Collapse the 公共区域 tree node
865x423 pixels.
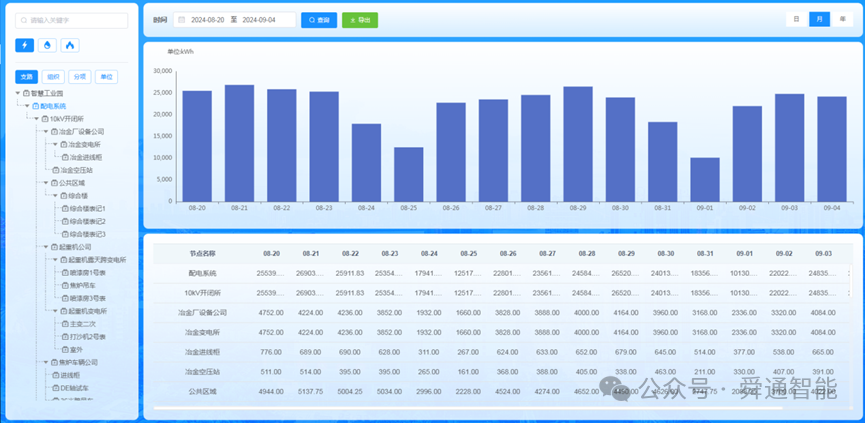coord(46,183)
